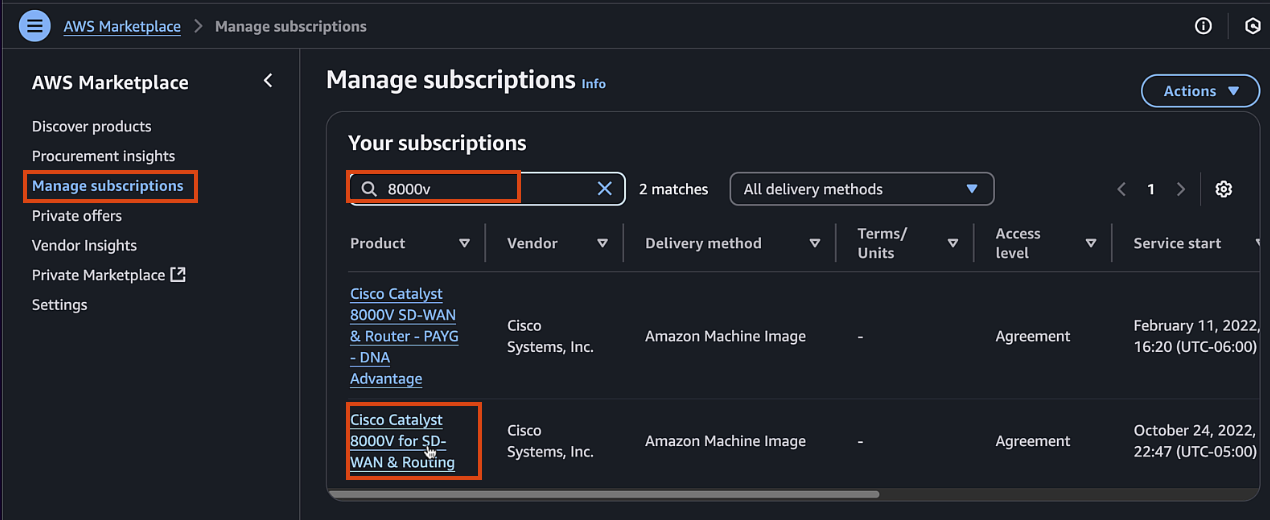Go to the previous results page

coord(1122,189)
